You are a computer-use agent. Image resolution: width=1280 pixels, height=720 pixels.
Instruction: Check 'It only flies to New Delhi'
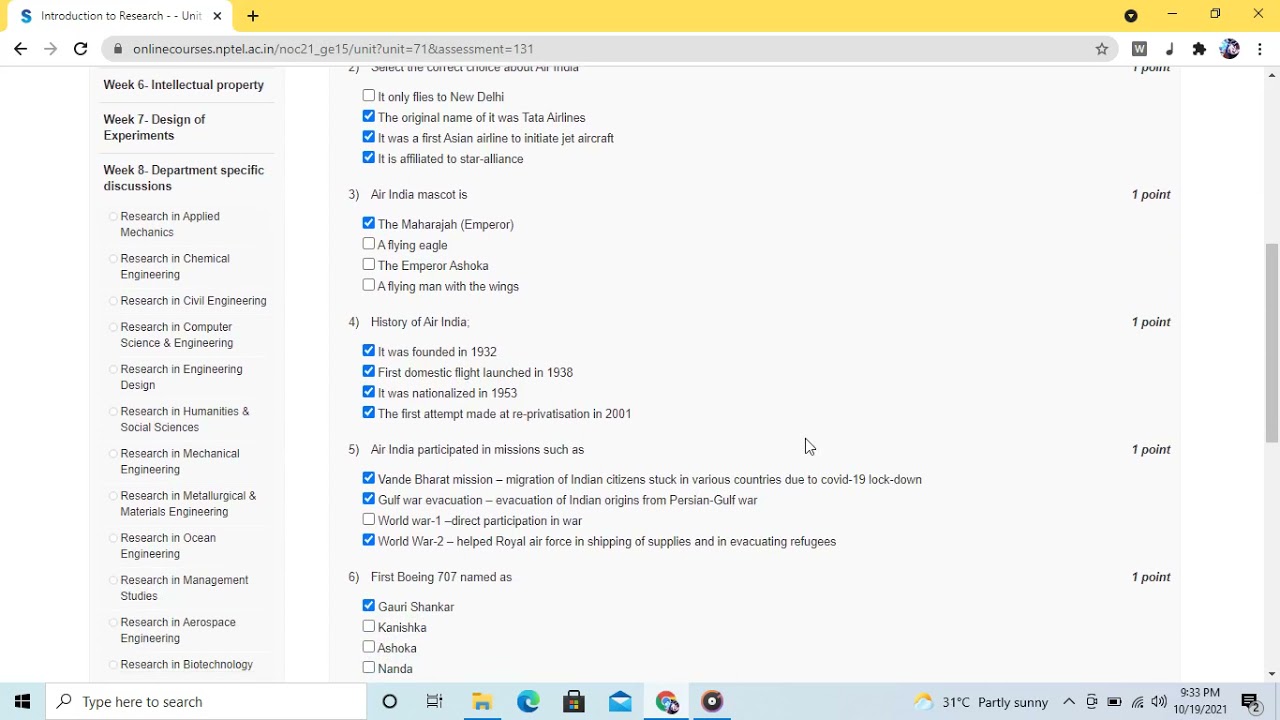coord(369,96)
